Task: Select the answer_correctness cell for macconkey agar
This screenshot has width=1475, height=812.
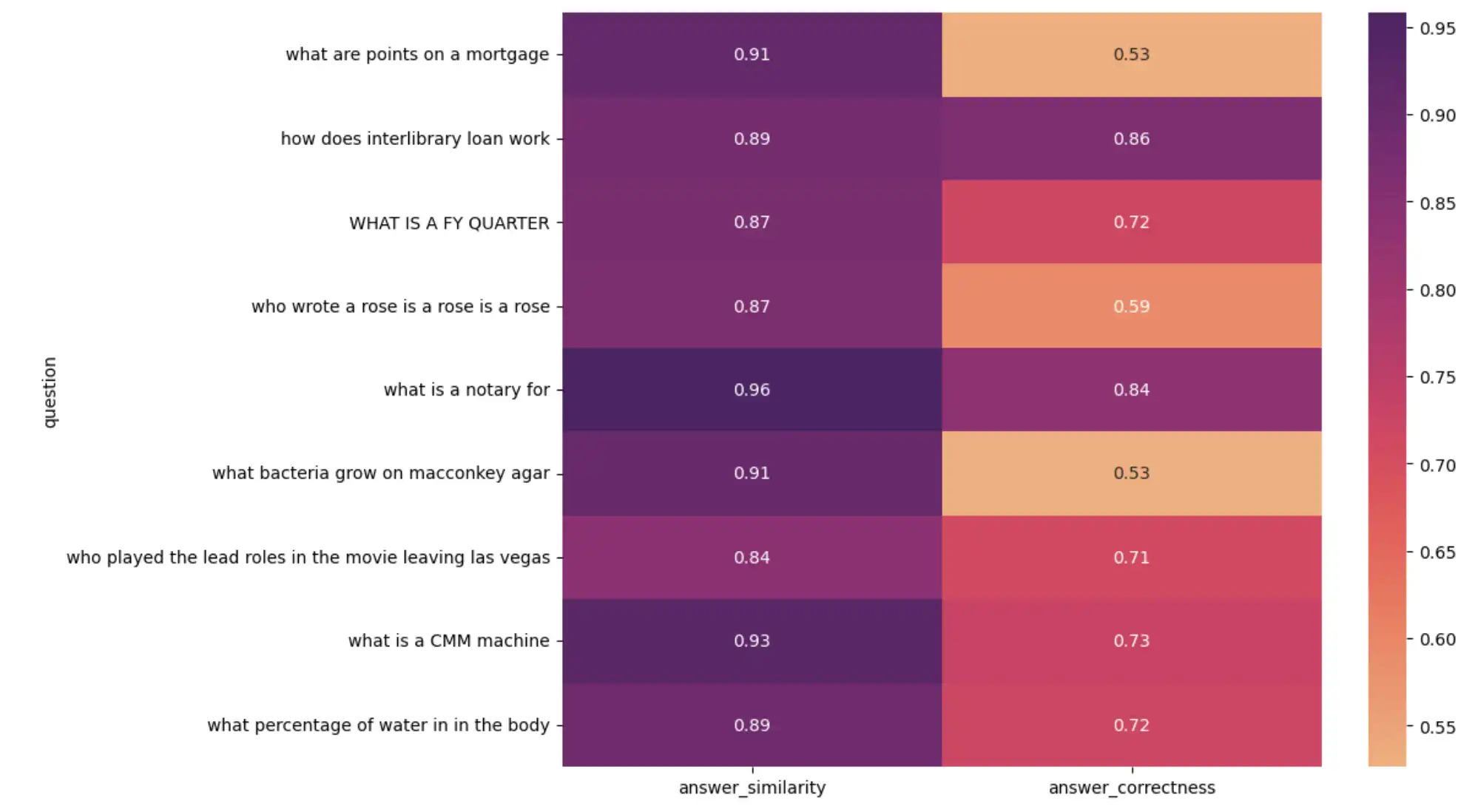Action: pos(1131,473)
